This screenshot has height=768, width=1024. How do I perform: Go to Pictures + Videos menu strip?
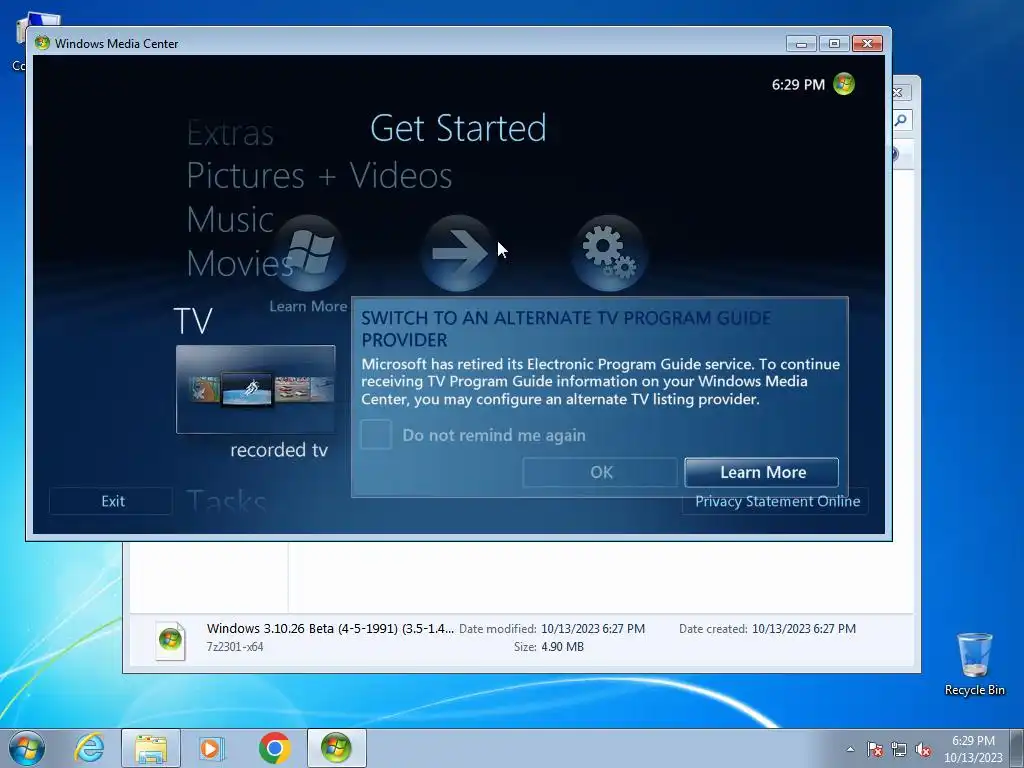319,176
